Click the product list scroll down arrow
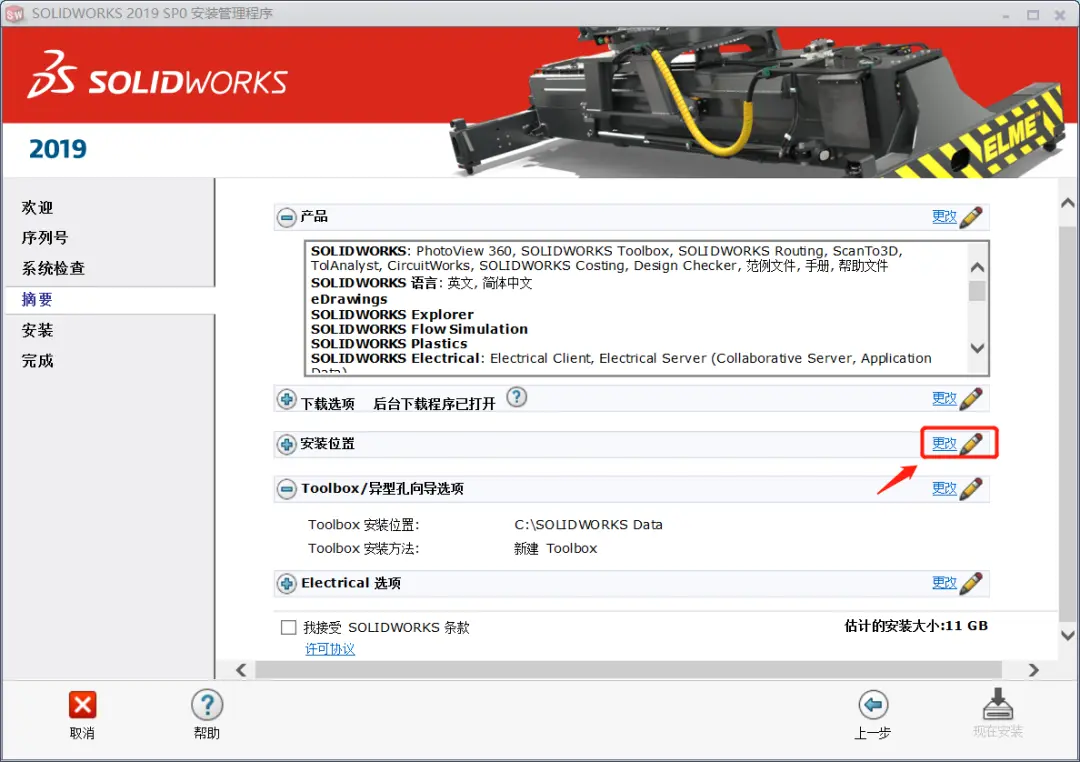Image resolution: width=1080 pixels, height=762 pixels. click(977, 348)
